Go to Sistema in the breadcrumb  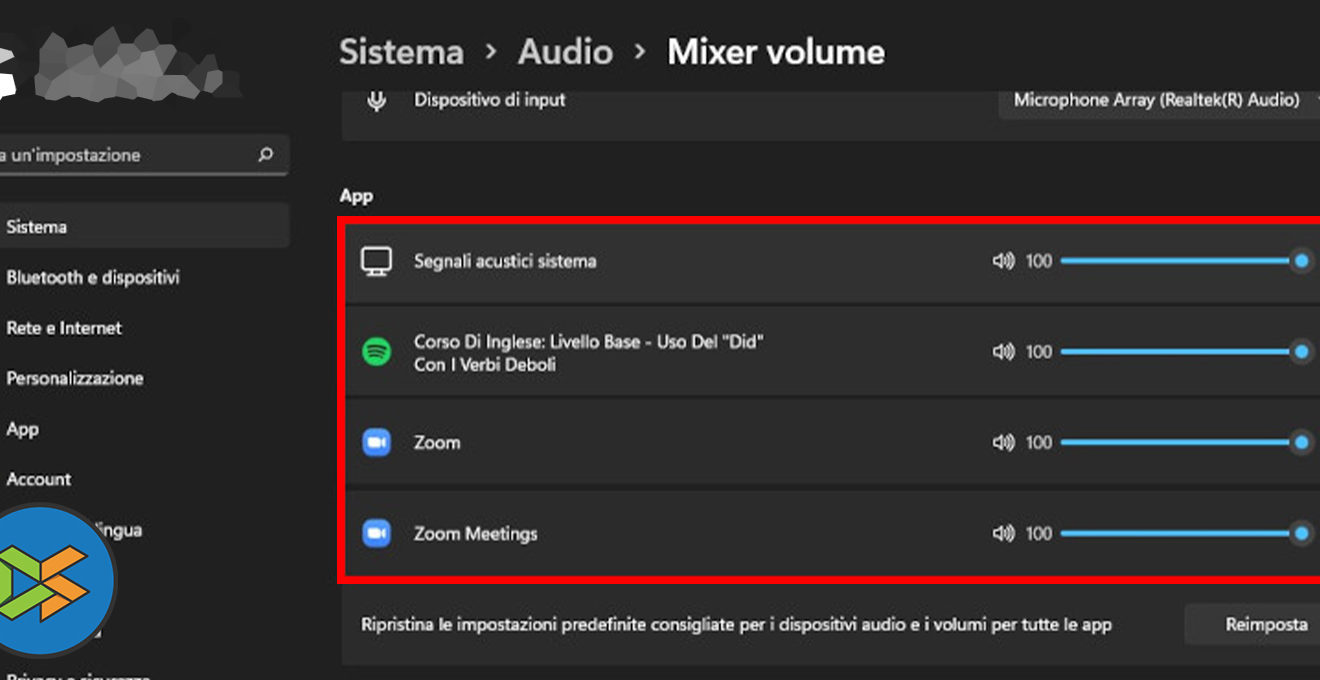pyautogui.click(x=401, y=52)
